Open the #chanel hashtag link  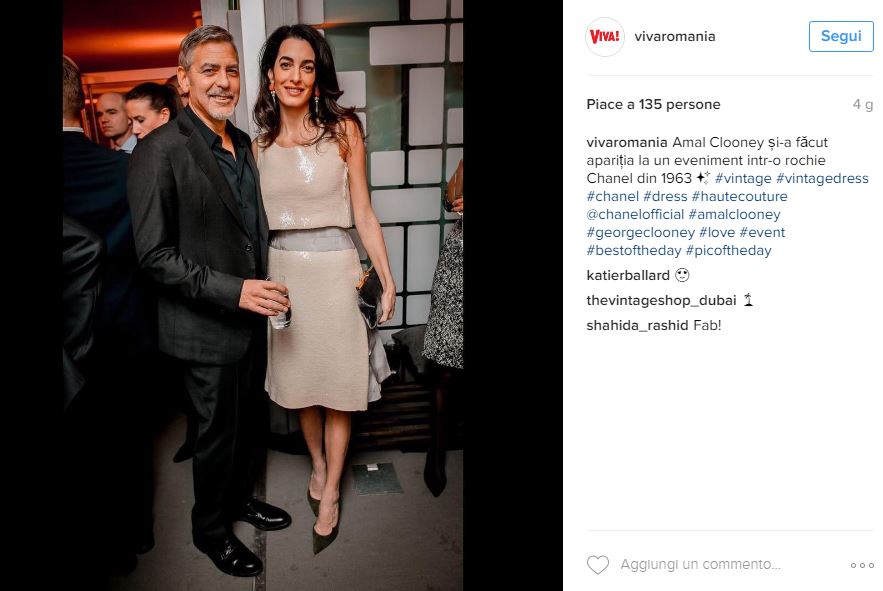613,197
